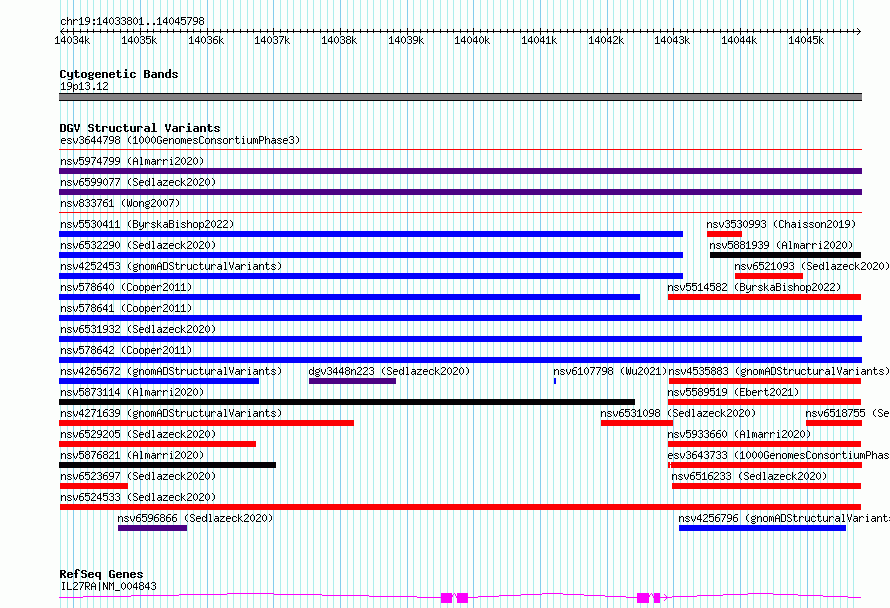The height and width of the screenshot is (608, 890).
Task: Click the short red nsv6523697 Sedlazeck2020 bar
Action: (x=94, y=486)
